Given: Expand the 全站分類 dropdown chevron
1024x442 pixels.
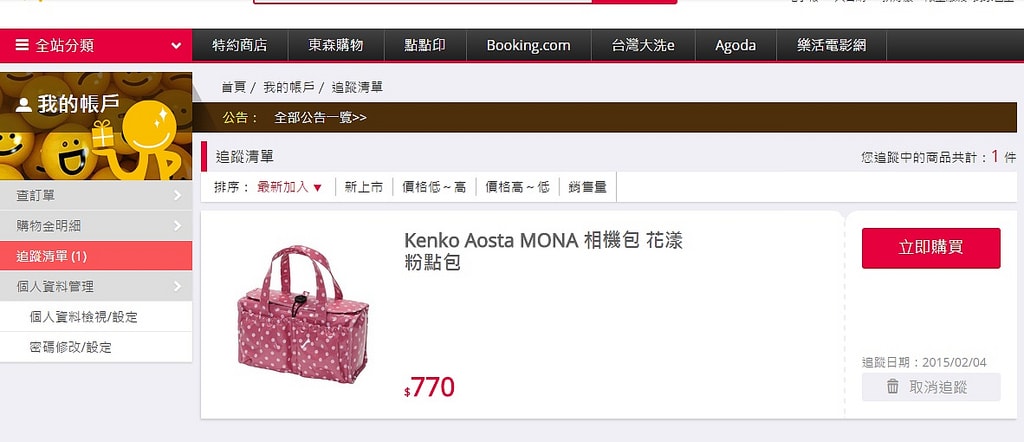Looking at the screenshot, I should tap(176, 46).
